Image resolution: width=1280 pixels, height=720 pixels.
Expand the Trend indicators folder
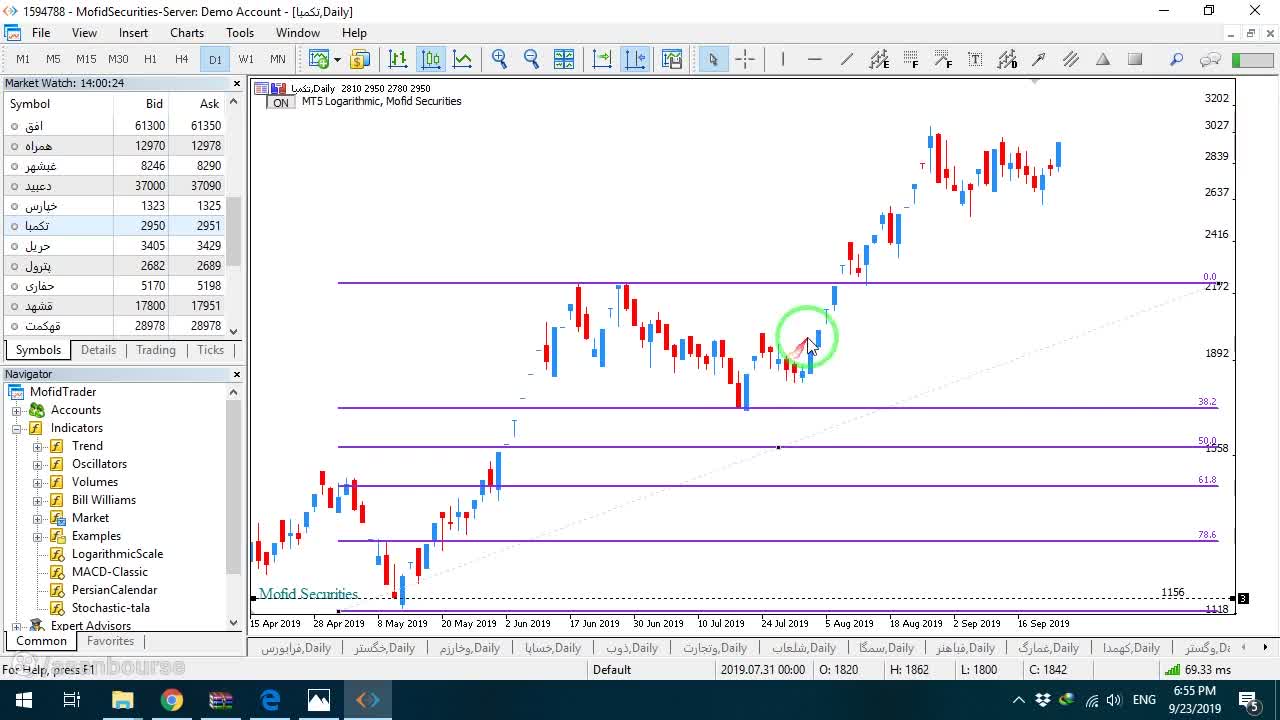(x=38, y=446)
